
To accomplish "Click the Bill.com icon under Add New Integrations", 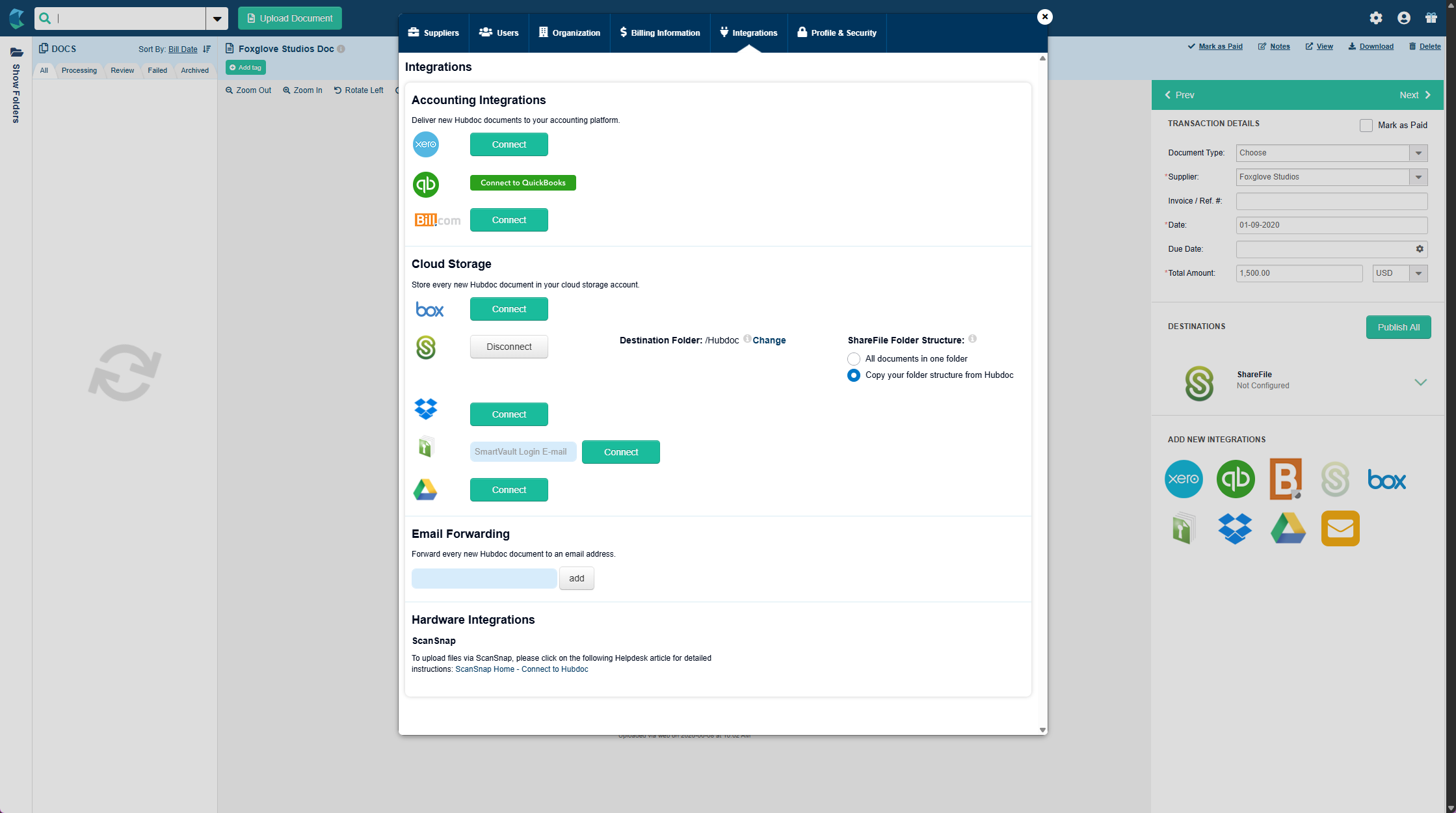I will pos(1286,479).
